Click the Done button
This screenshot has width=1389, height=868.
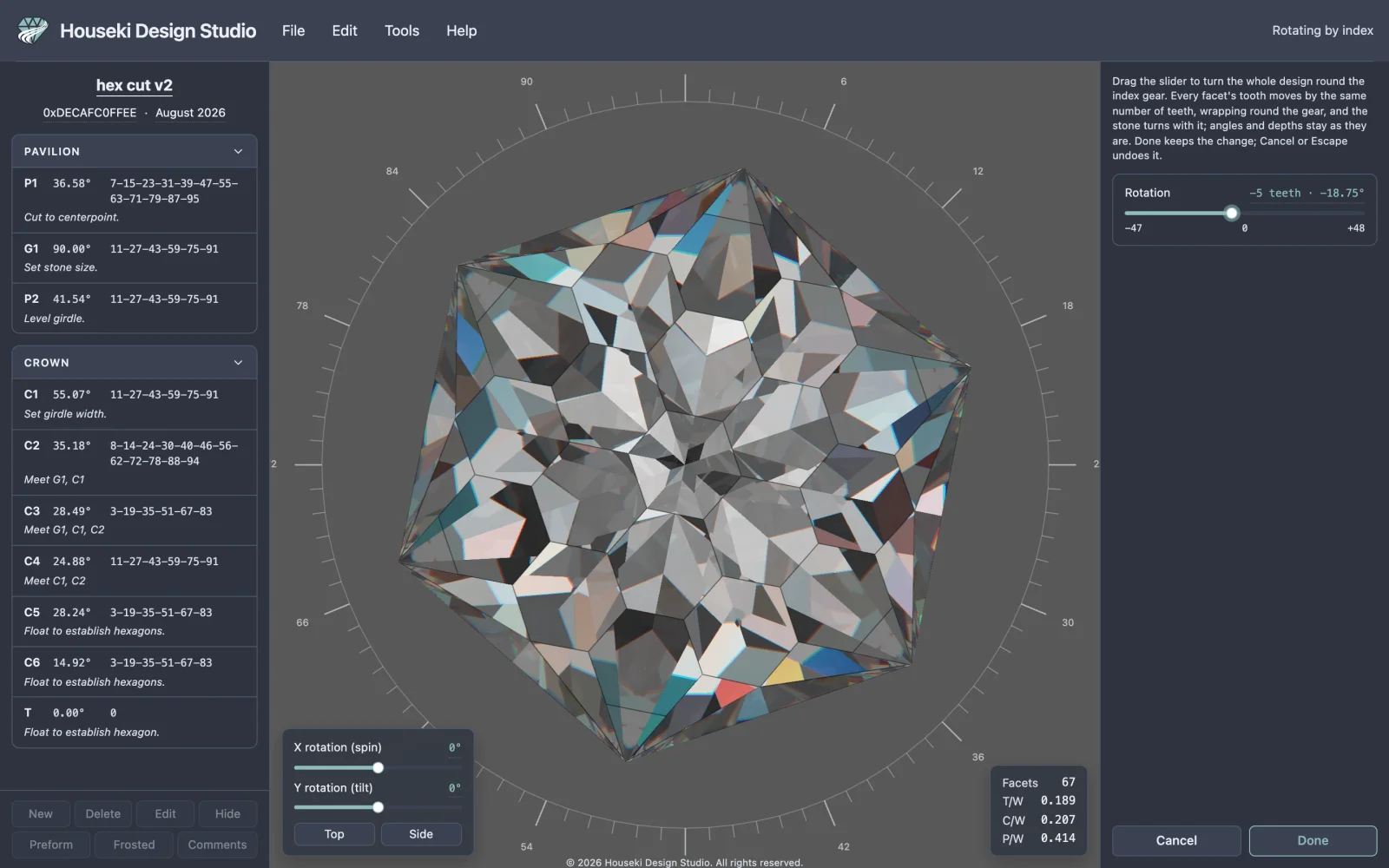(x=1313, y=840)
